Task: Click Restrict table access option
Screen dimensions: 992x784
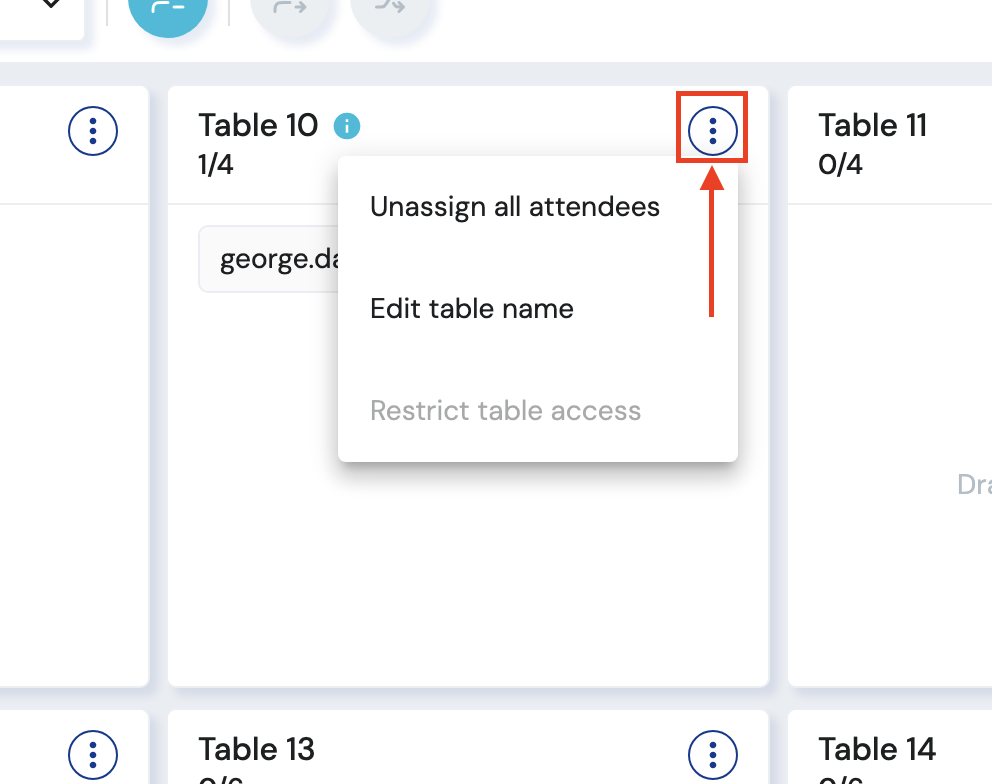Action: coord(505,410)
